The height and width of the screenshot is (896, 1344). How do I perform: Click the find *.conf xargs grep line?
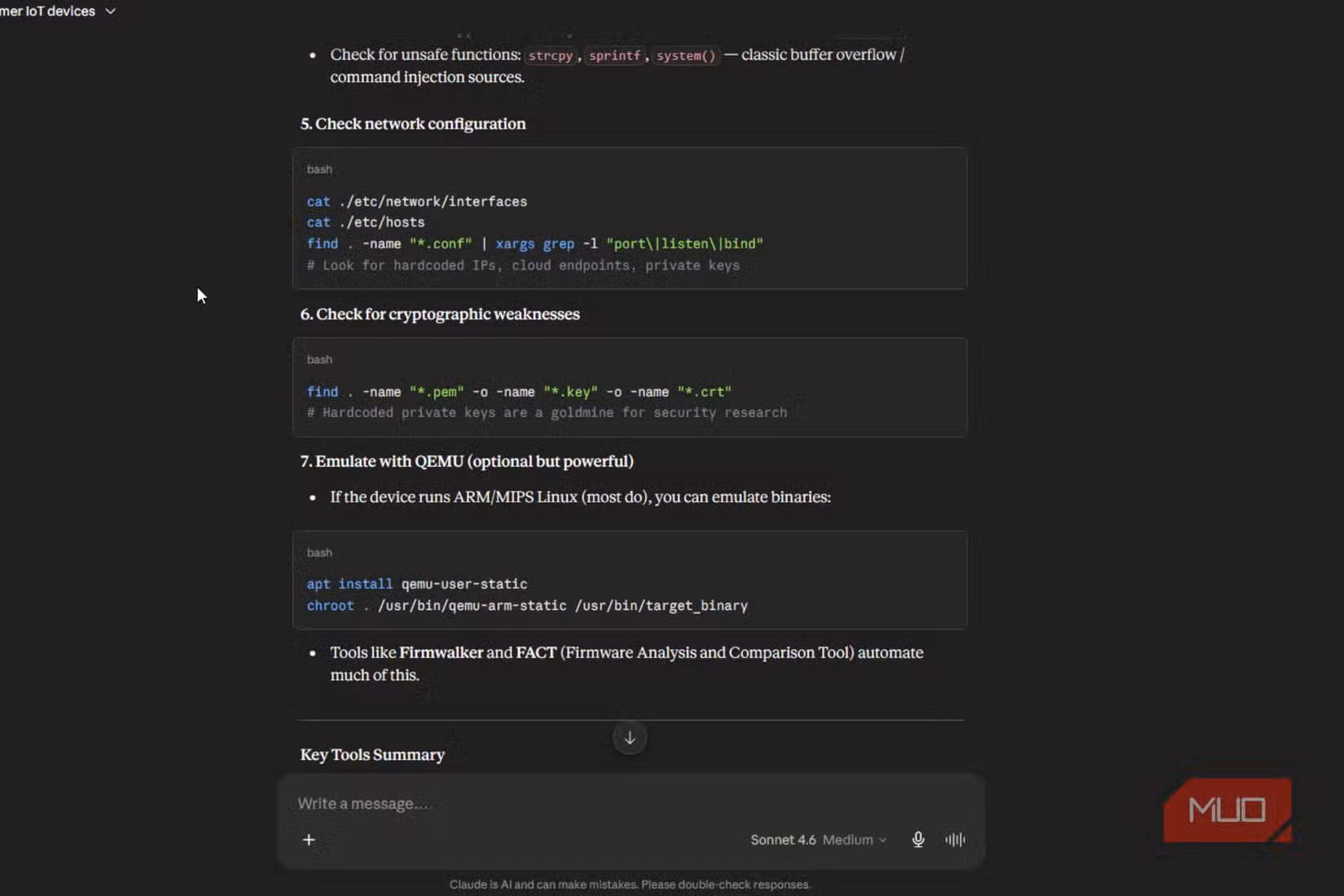pos(535,244)
